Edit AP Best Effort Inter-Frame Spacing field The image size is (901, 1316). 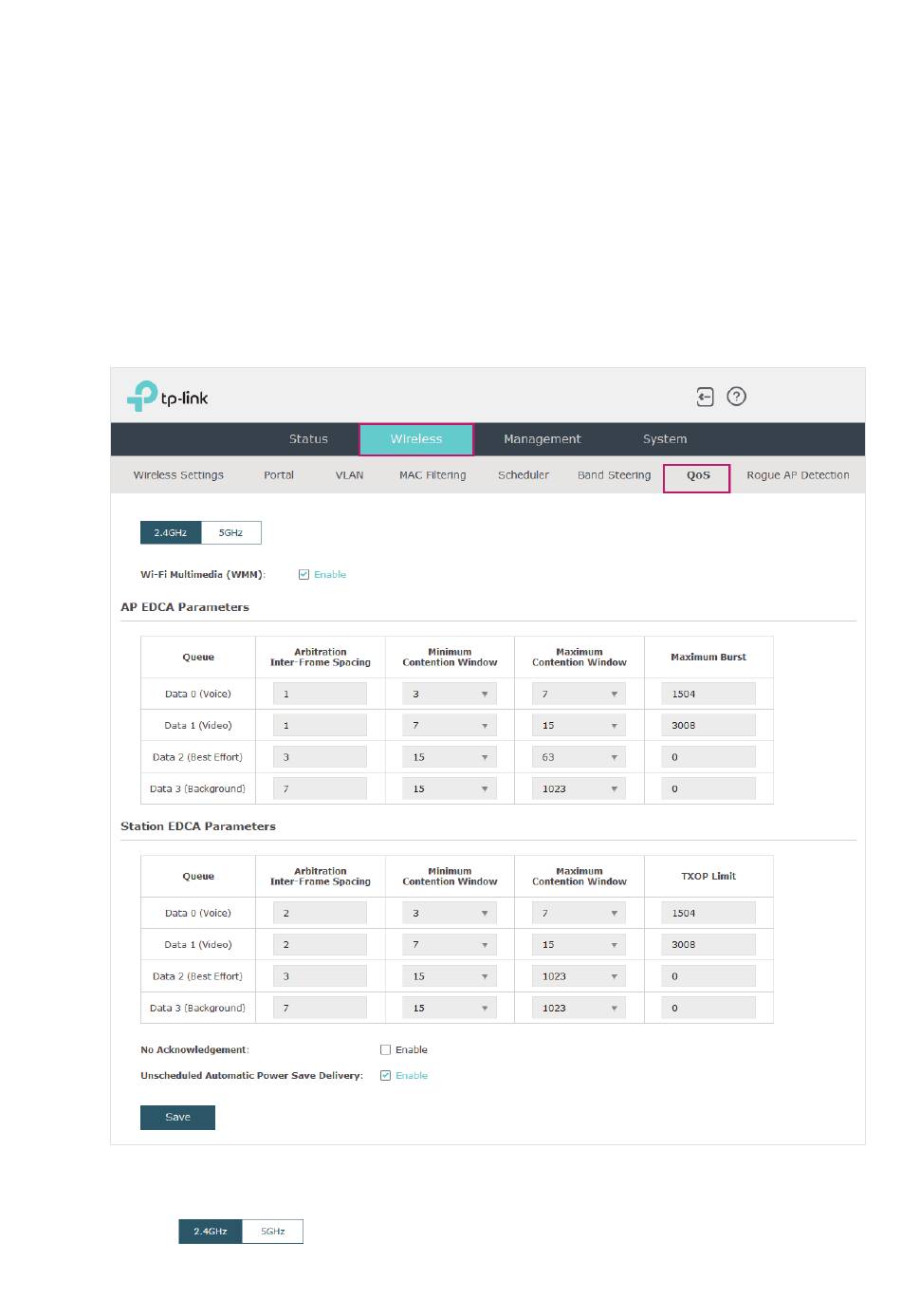click(x=320, y=757)
